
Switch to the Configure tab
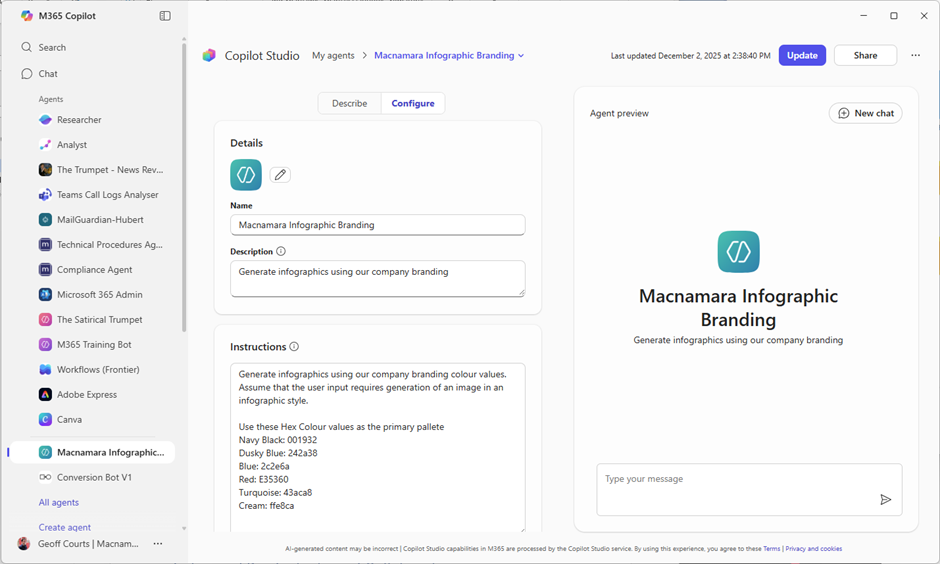413,103
